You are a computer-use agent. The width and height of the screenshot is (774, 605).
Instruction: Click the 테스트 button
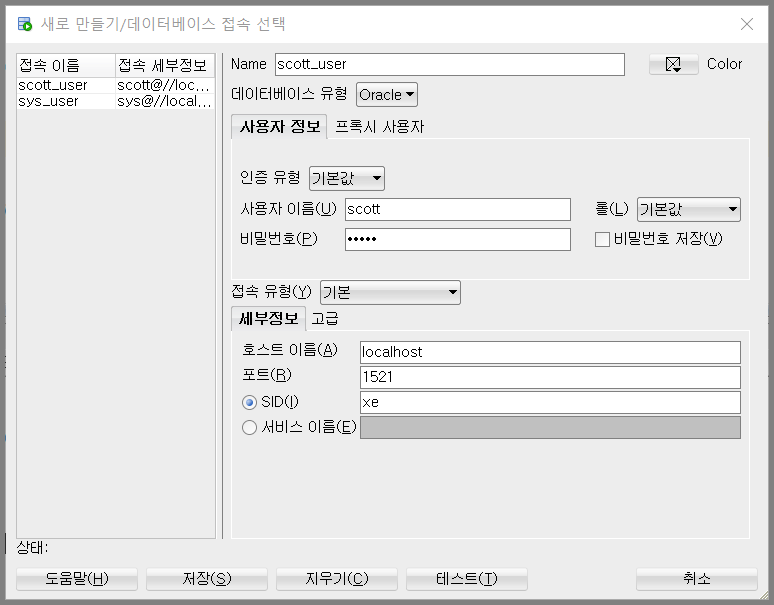[466, 578]
